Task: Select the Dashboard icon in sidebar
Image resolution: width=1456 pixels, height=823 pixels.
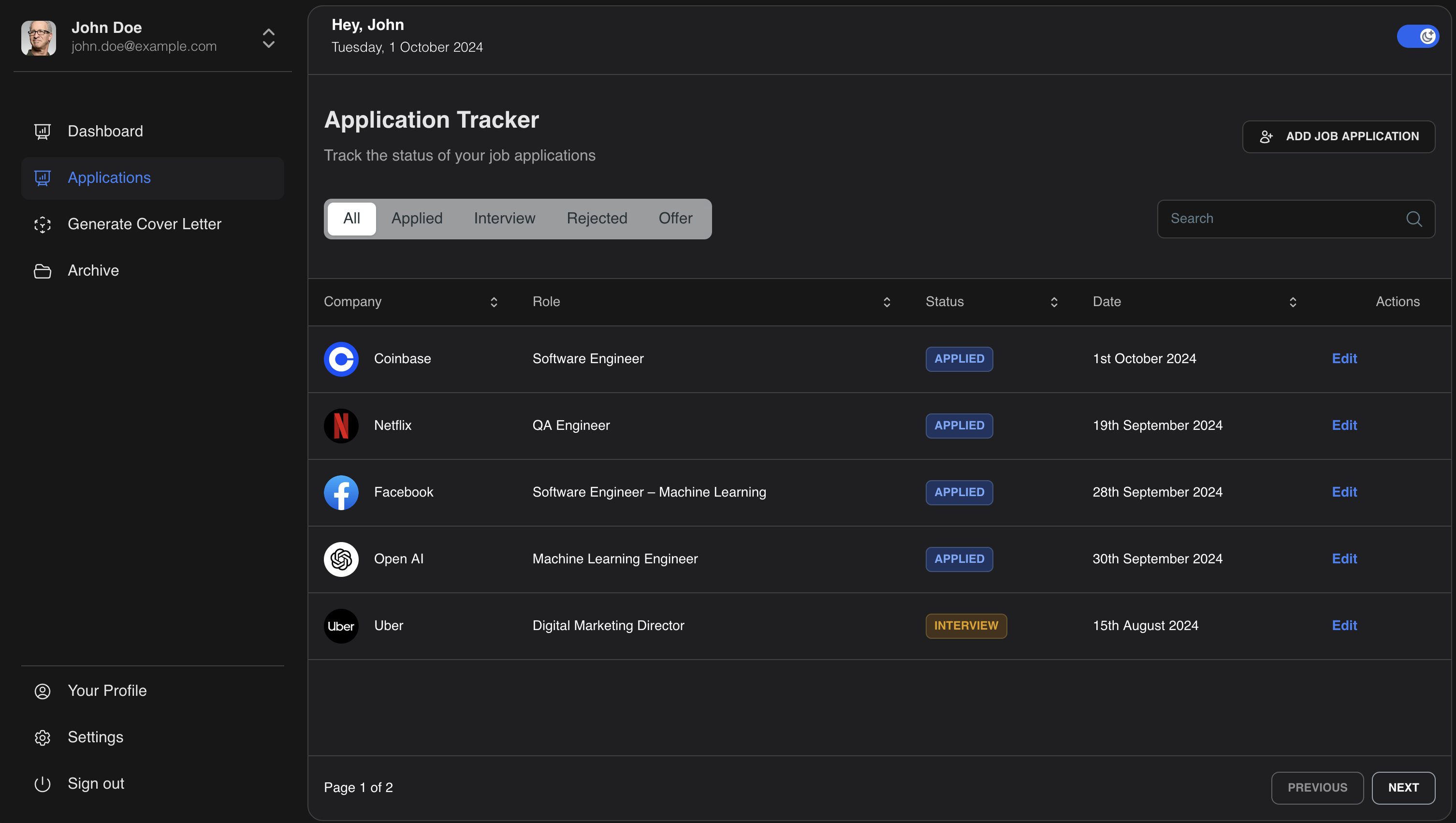Action: pos(43,131)
